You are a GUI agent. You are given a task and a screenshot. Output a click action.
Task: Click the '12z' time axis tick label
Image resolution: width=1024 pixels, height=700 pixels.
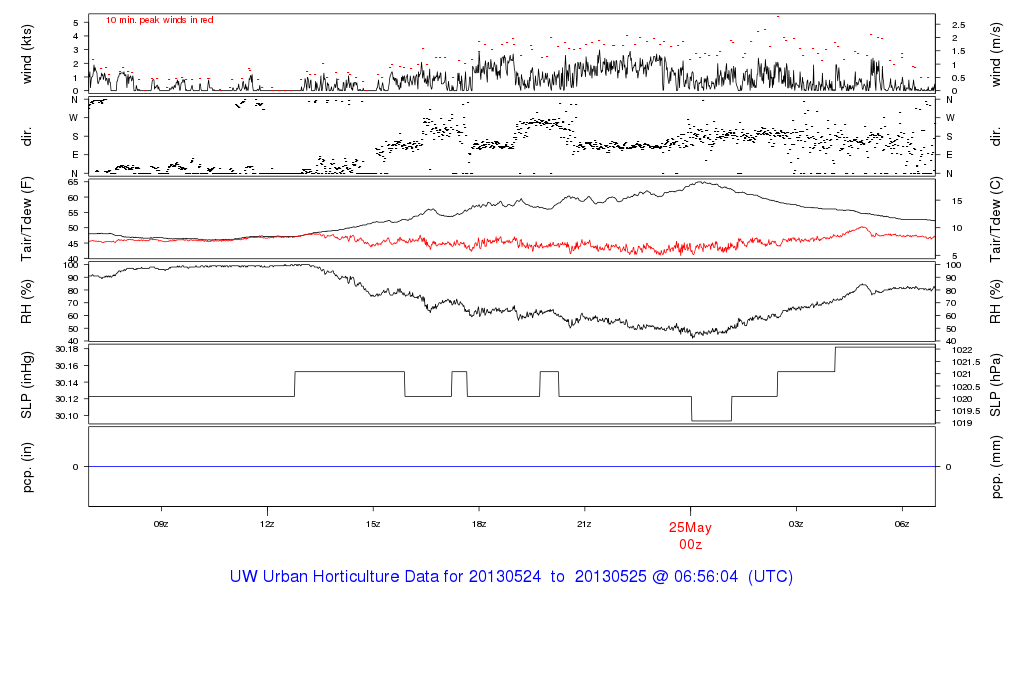[x=266, y=524]
